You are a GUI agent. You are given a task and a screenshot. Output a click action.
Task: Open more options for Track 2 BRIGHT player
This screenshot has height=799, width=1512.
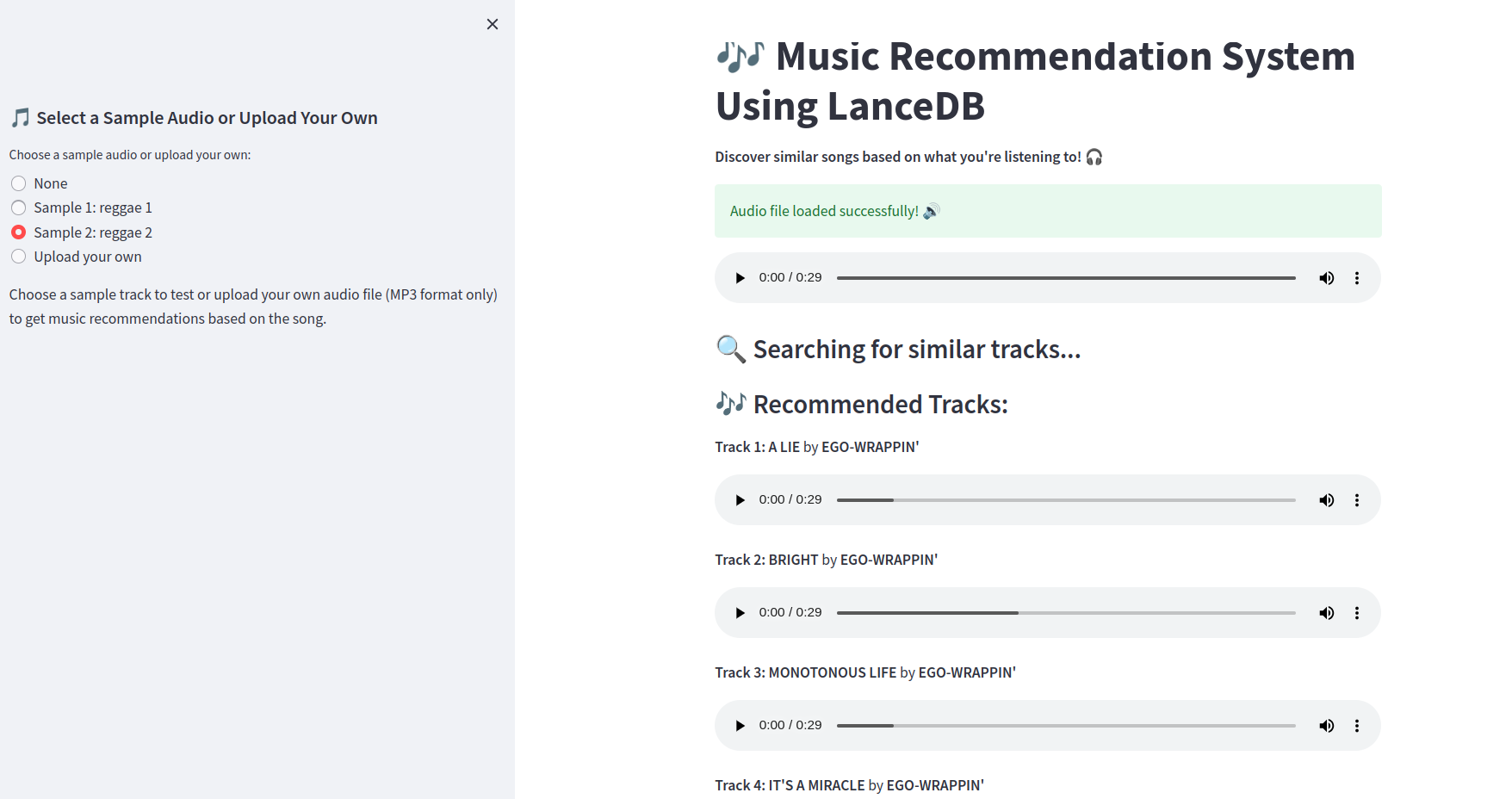coord(1357,613)
